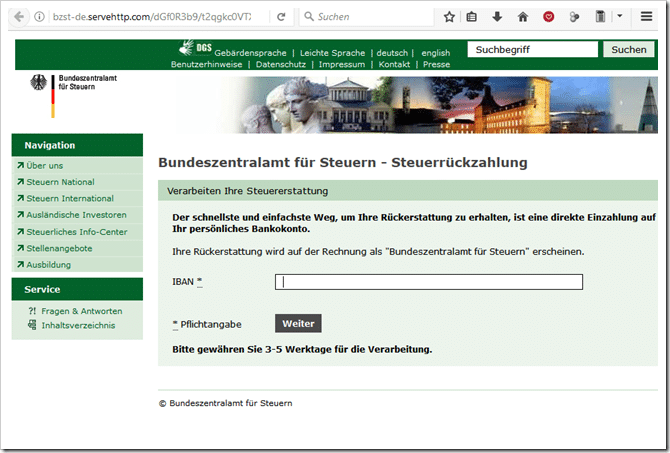Reload the page with the refresh icon
The height and width of the screenshot is (453, 670).
(281, 17)
